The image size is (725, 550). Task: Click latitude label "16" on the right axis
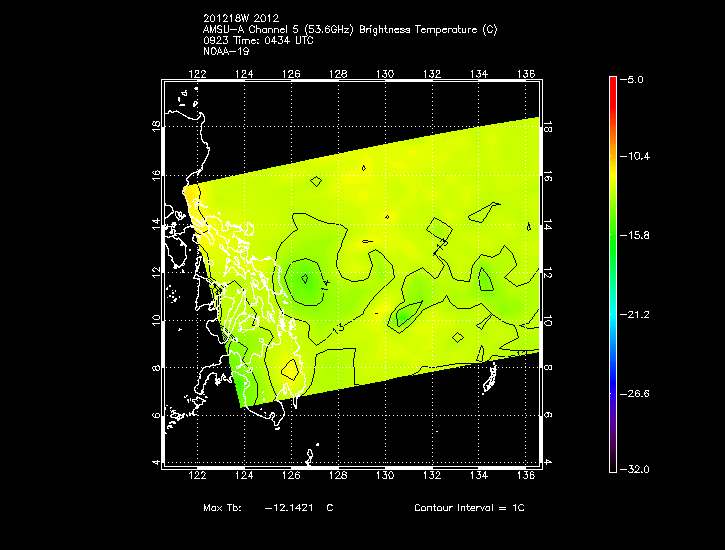(547, 176)
